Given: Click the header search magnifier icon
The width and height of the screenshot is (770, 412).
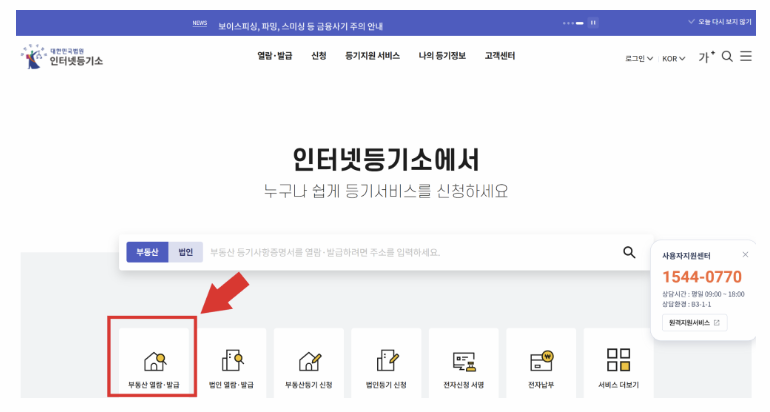Looking at the screenshot, I should point(727,56).
